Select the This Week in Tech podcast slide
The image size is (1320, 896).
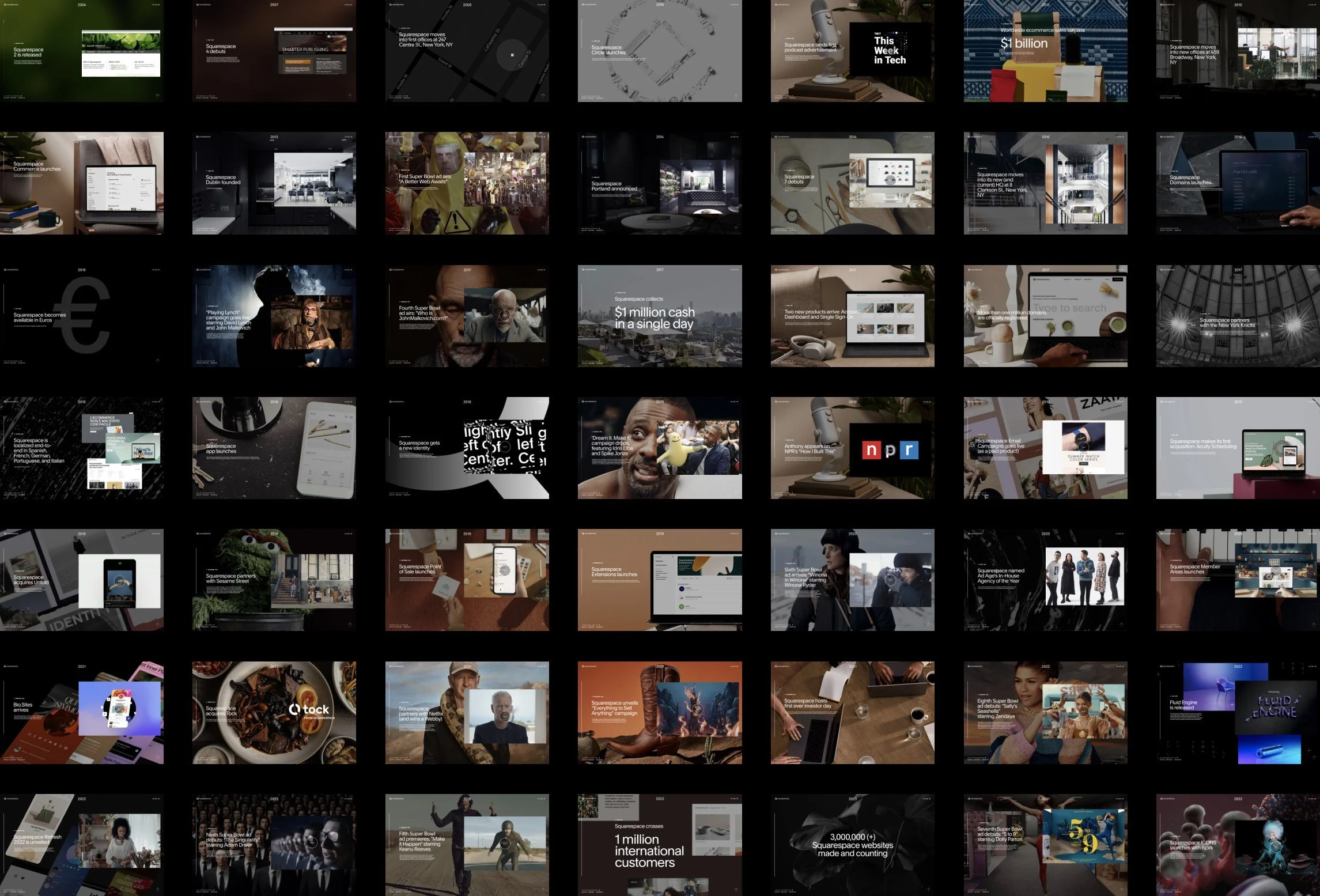(853, 52)
